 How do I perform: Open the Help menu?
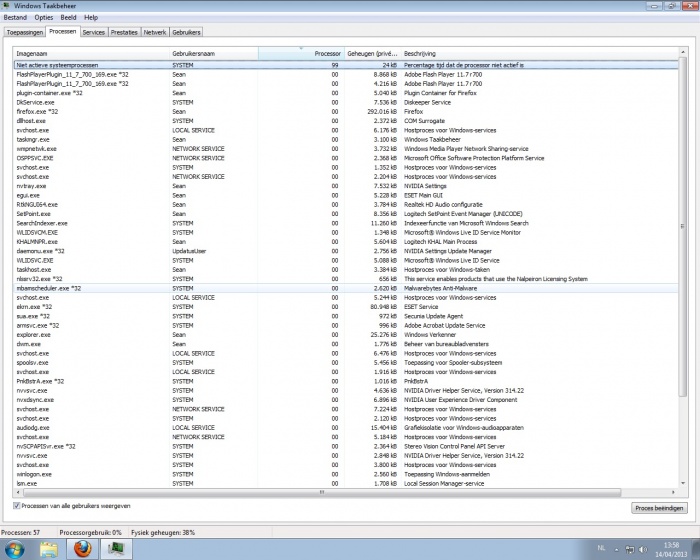click(x=91, y=17)
